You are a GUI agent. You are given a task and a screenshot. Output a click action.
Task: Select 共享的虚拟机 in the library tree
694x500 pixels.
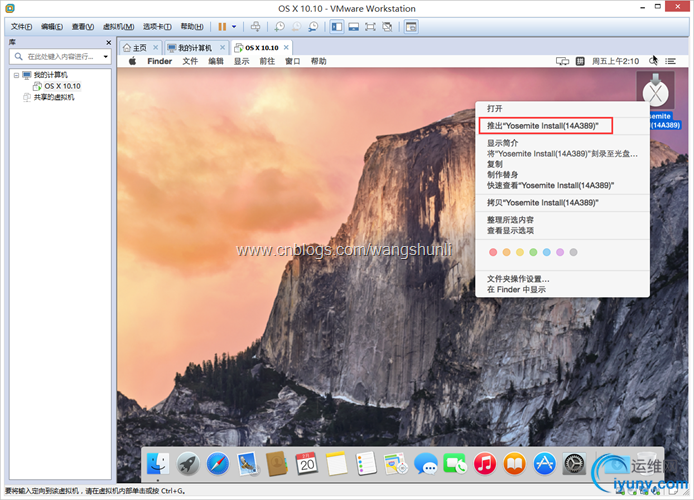(x=54, y=97)
